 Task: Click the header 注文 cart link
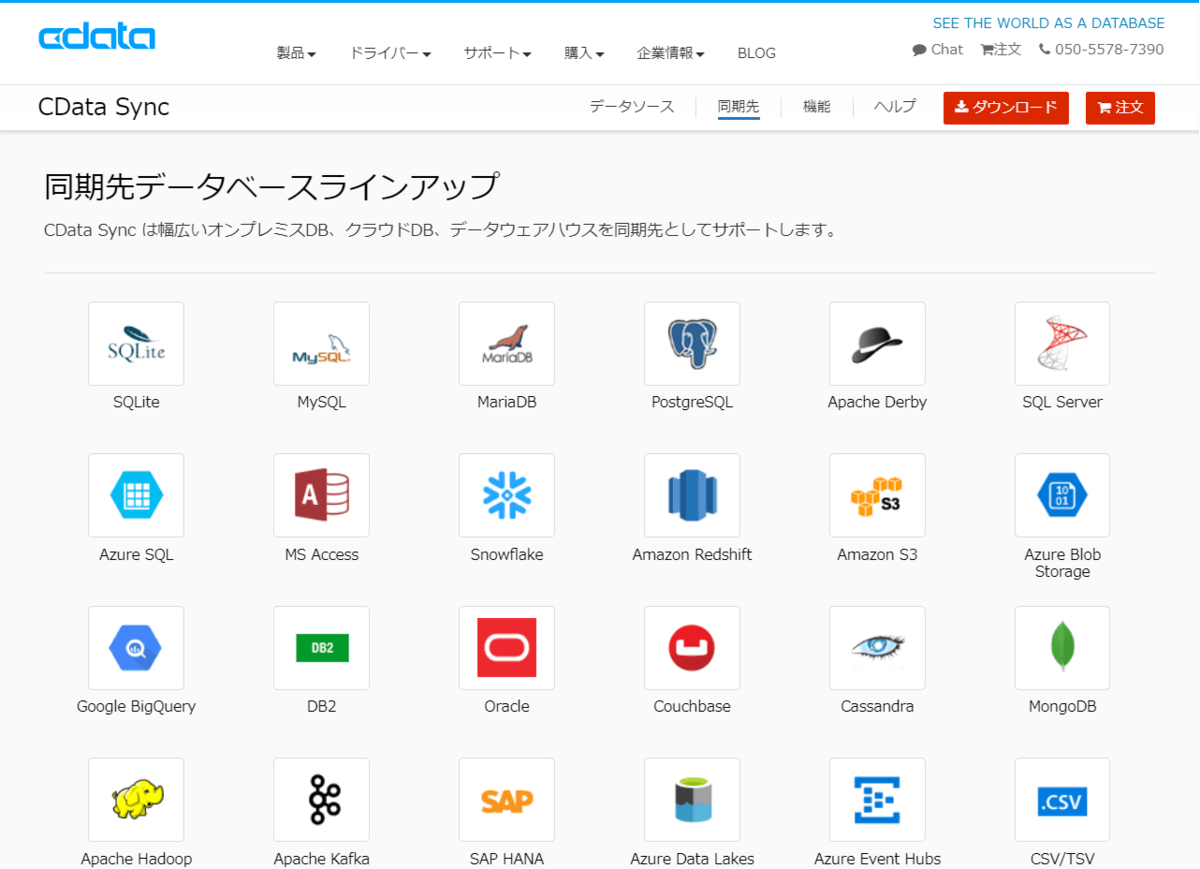click(x=1001, y=49)
